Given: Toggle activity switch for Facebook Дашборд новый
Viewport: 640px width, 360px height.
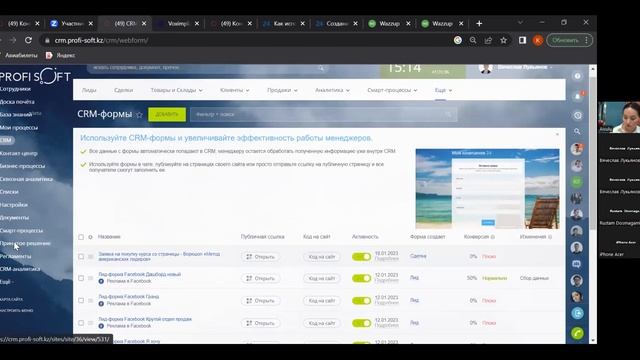Looking at the screenshot, I should tap(361, 278).
